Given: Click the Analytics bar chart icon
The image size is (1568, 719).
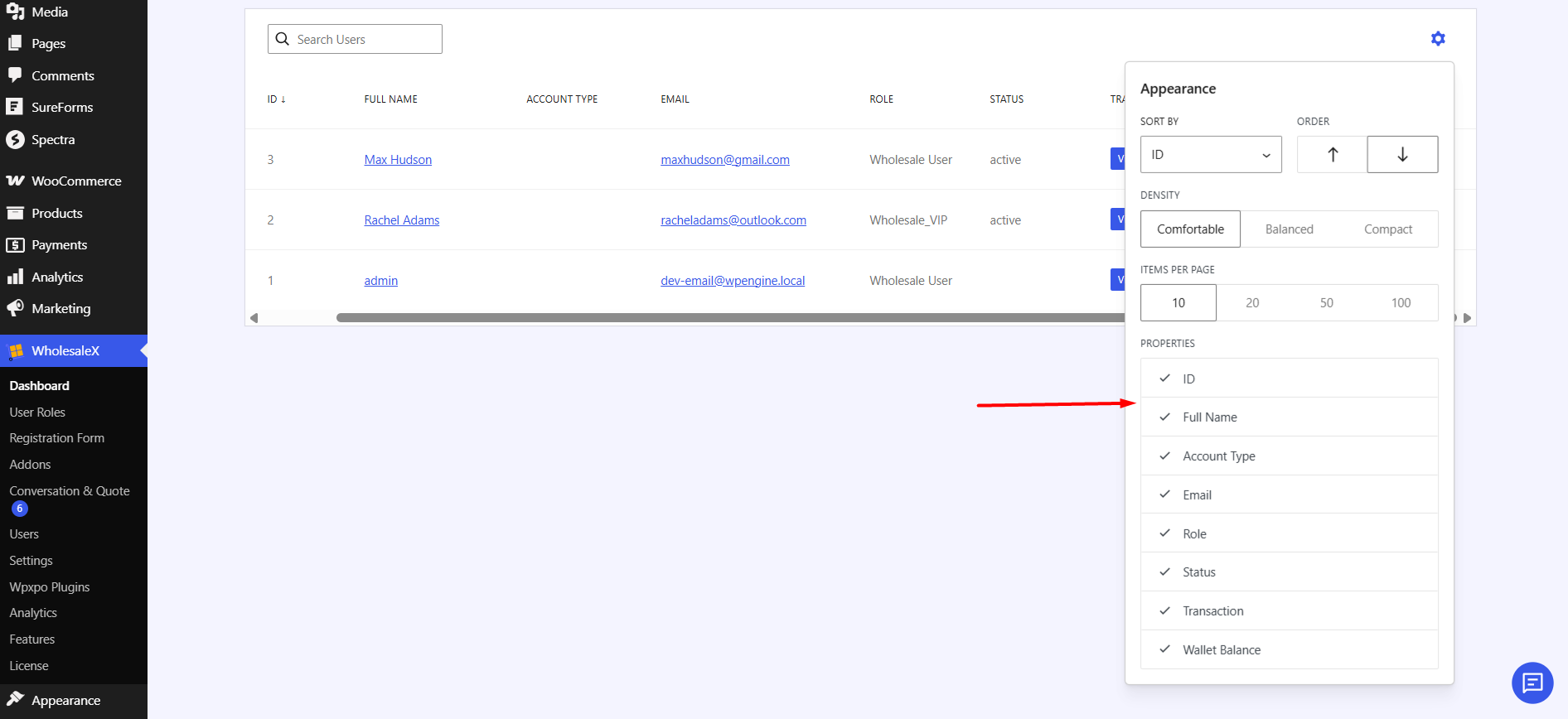Looking at the screenshot, I should (x=15, y=277).
